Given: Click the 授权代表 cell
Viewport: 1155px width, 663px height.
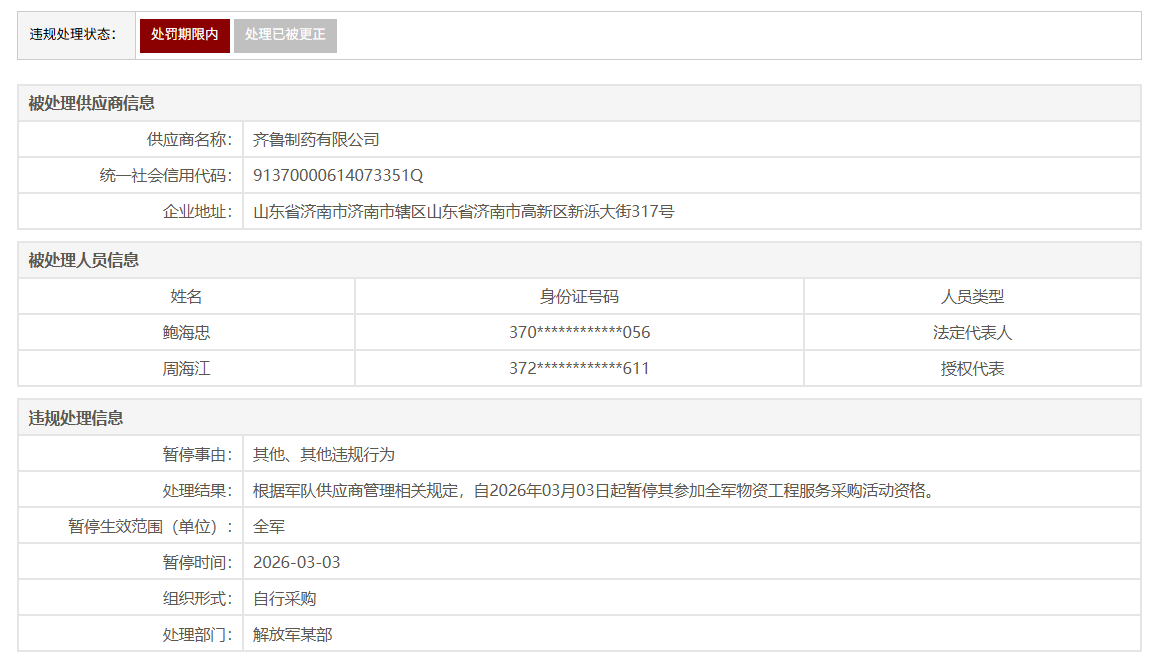Looking at the screenshot, I should (972, 368).
